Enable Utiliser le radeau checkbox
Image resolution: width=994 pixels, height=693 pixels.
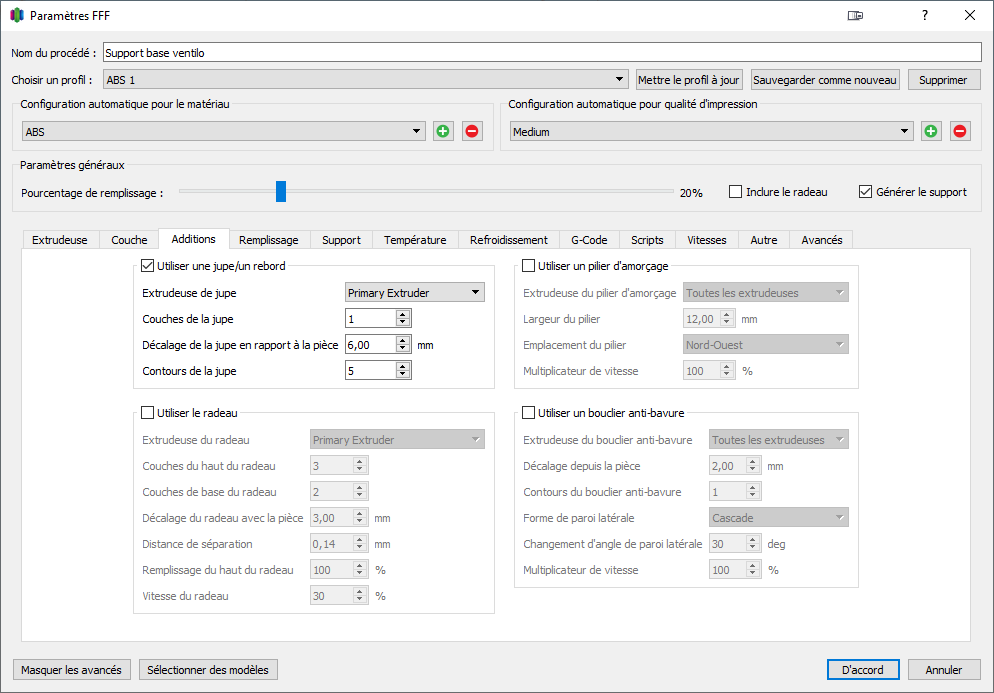pos(147,413)
